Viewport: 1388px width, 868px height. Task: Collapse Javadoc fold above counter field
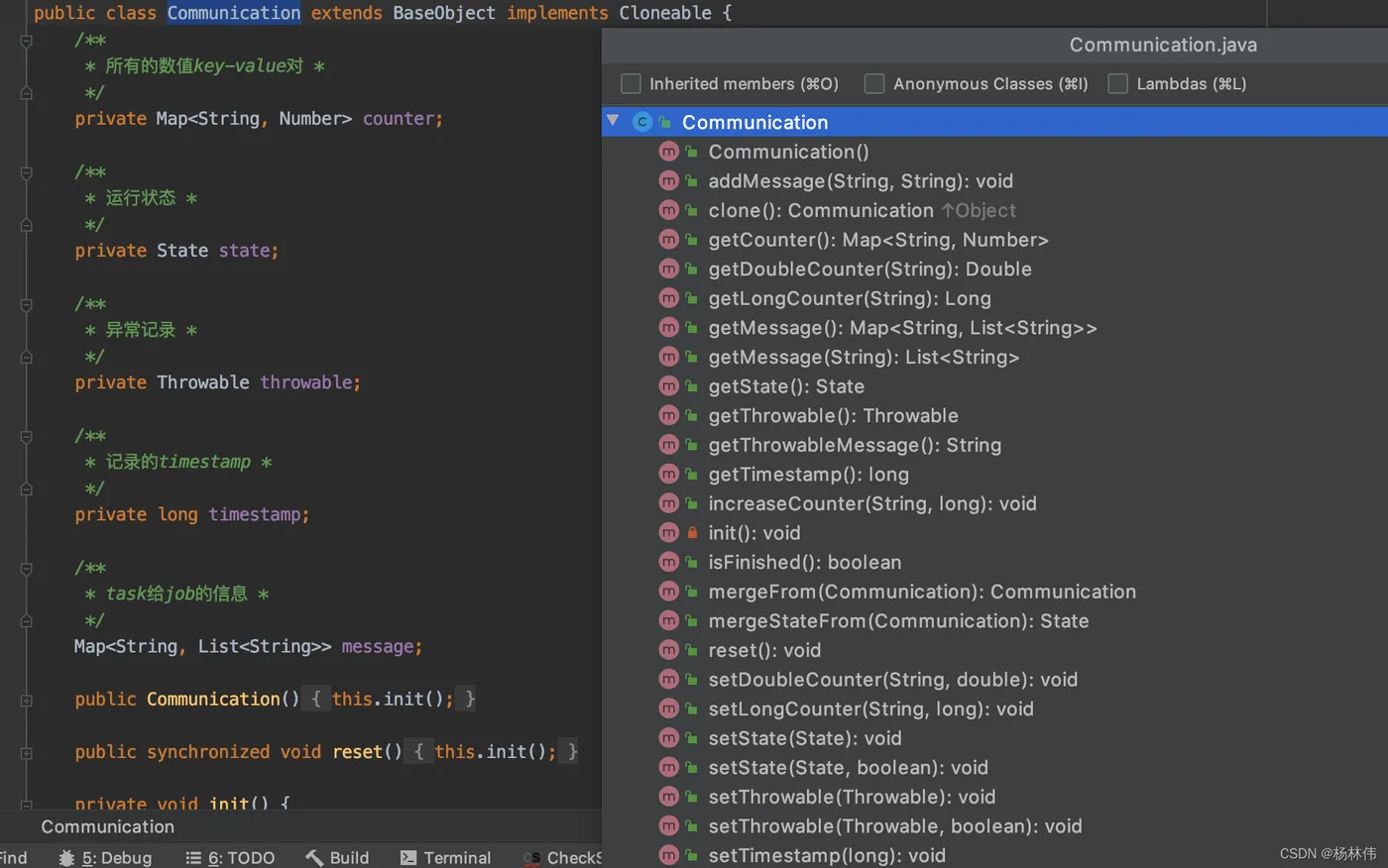click(x=27, y=41)
